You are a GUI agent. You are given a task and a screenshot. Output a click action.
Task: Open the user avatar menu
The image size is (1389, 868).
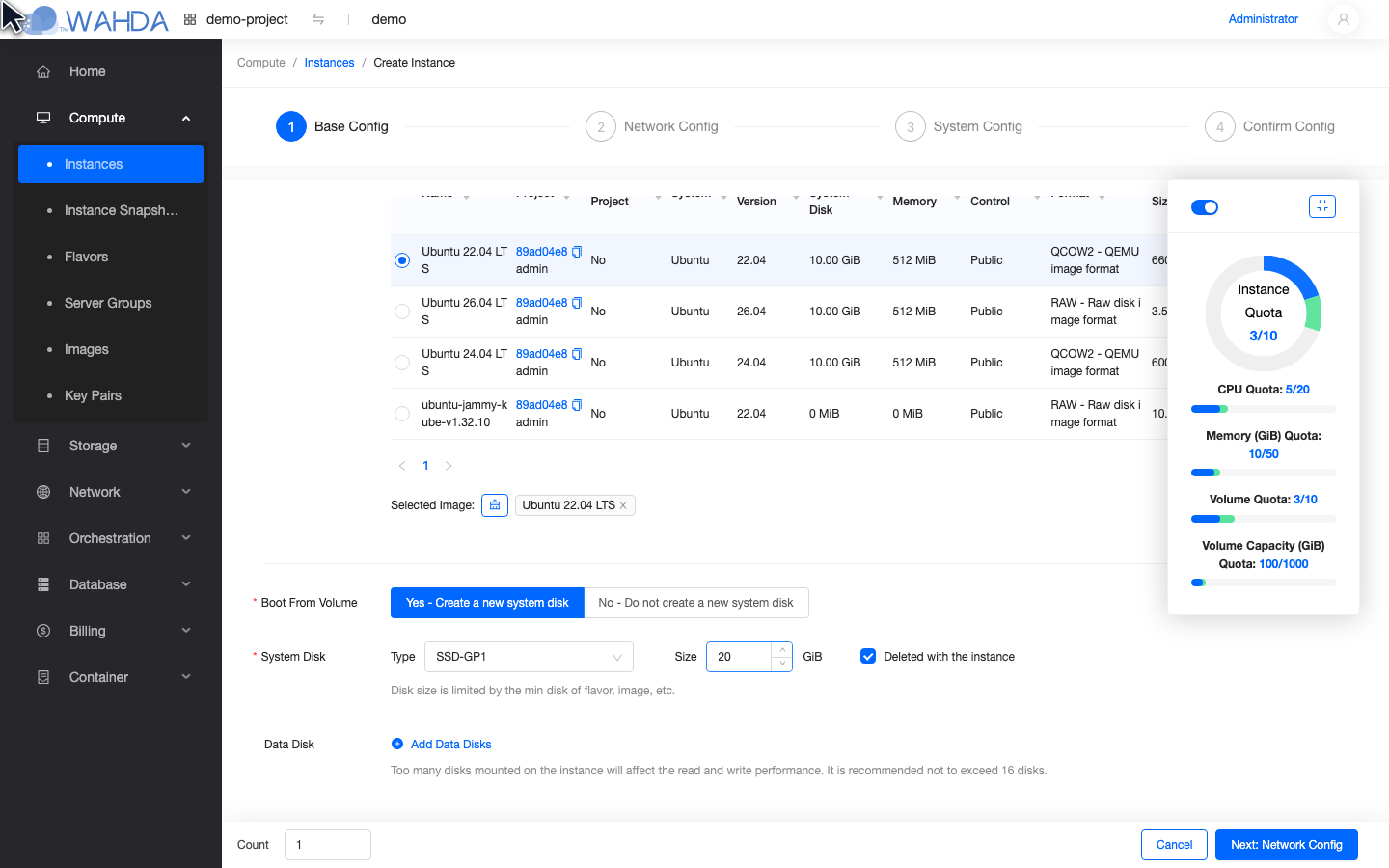coord(1343,19)
